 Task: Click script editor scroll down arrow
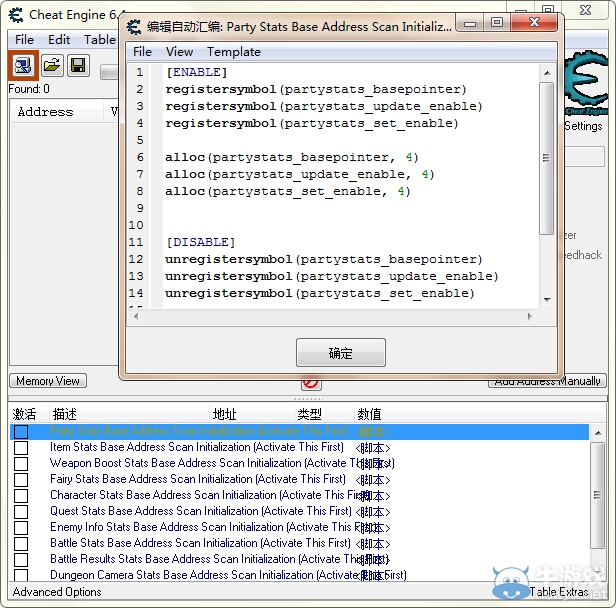tap(547, 300)
